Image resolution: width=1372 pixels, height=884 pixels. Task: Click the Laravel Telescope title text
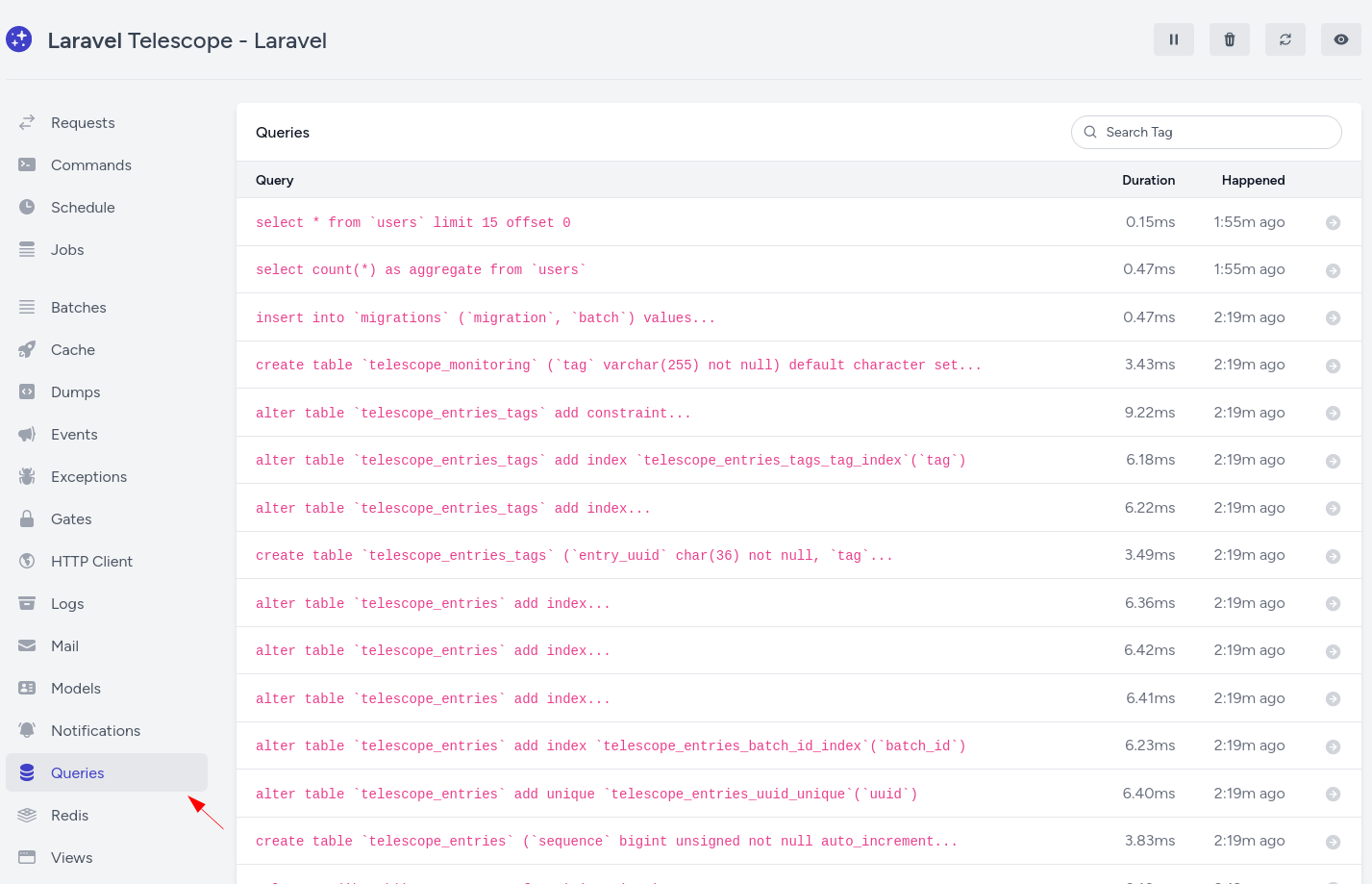[187, 40]
